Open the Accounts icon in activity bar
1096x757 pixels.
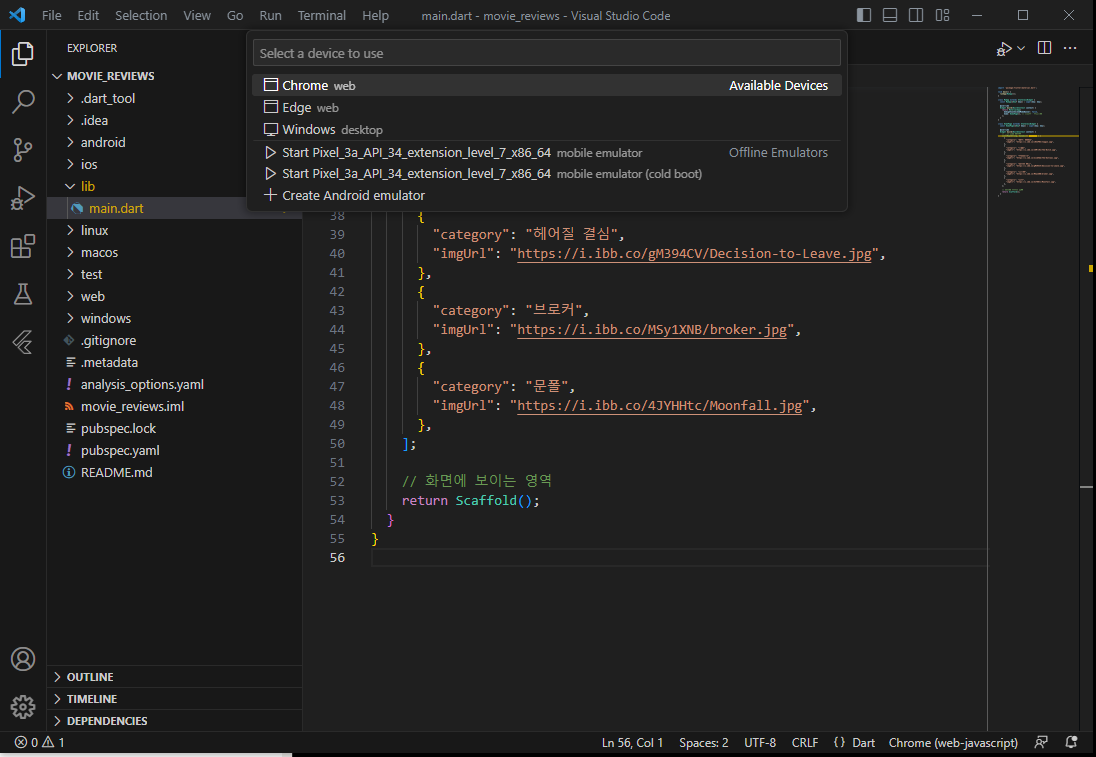[x=22, y=659]
